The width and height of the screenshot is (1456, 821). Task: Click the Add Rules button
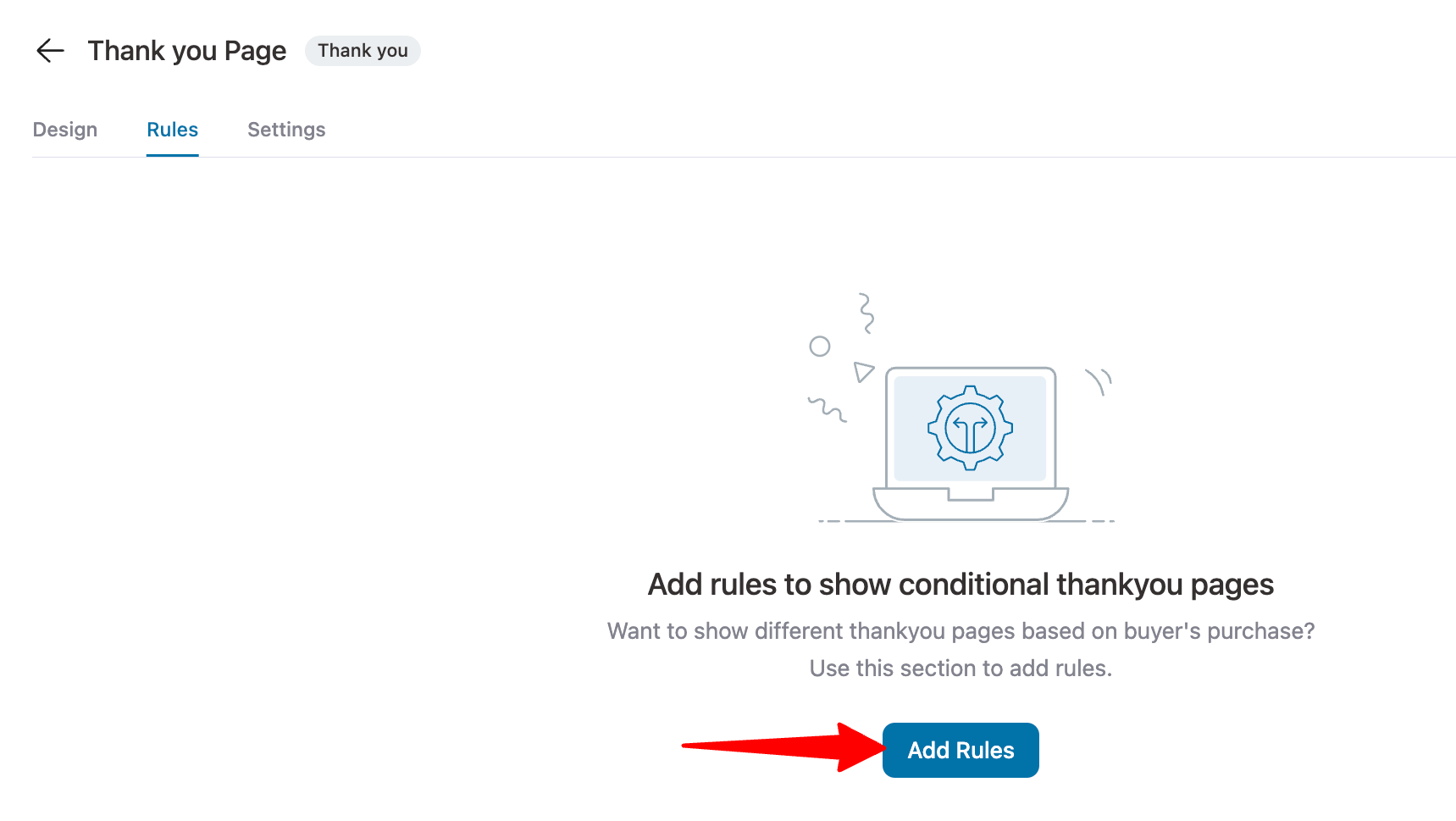[x=961, y=750]
